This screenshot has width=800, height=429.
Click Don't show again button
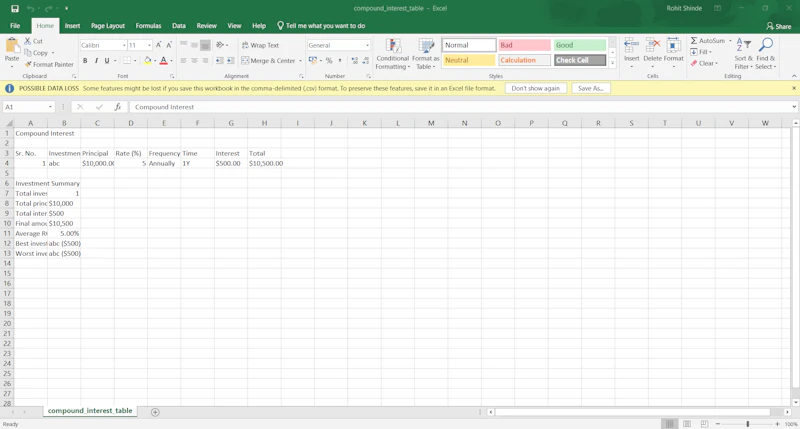[x=536, y=88]
